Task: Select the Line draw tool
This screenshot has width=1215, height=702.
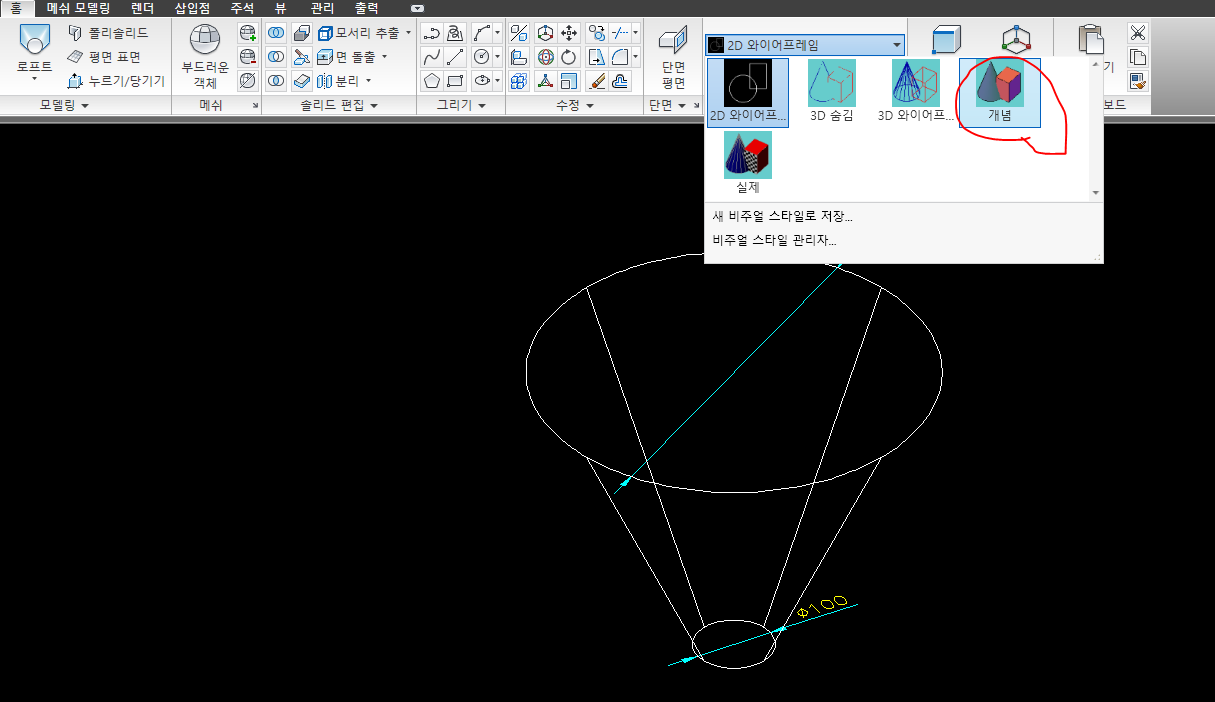Action: pyautogui.click(x=456, y=57)
